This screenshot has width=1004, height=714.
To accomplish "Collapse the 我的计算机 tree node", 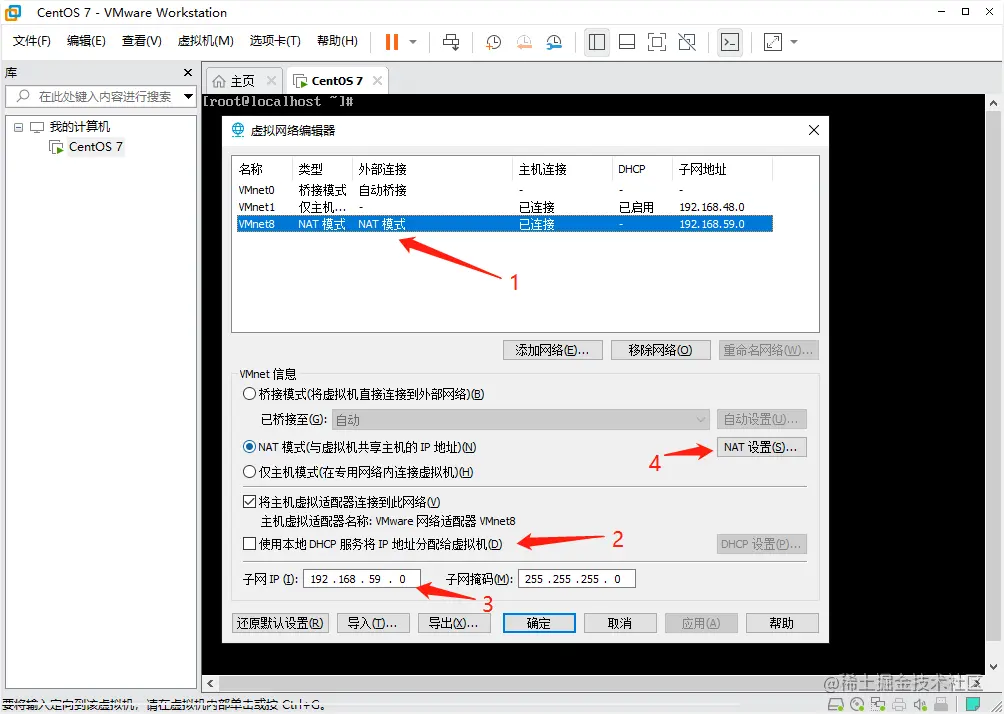I will click(19, 127).
